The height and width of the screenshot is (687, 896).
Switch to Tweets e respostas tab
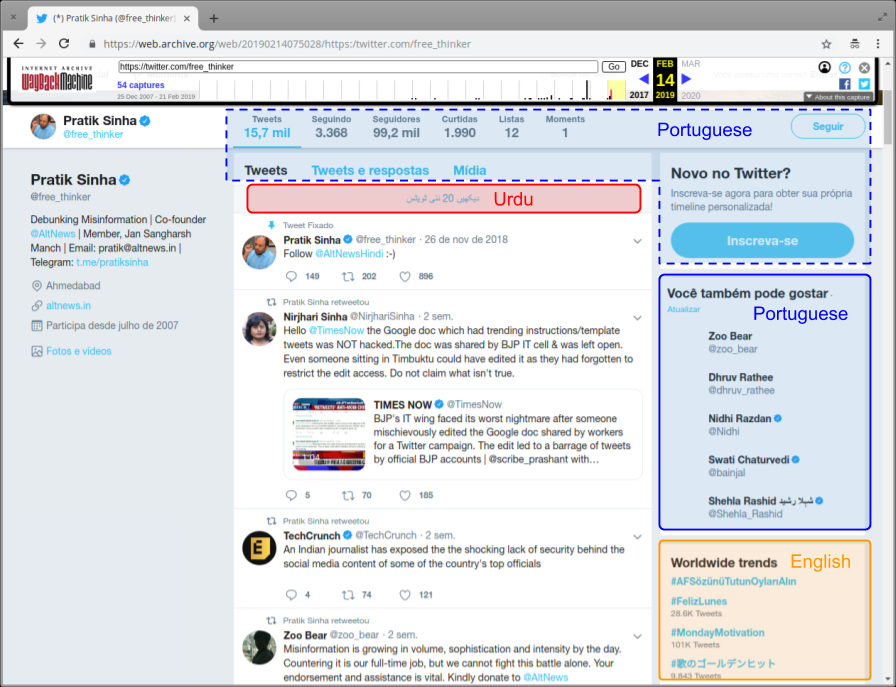[370, 170]
